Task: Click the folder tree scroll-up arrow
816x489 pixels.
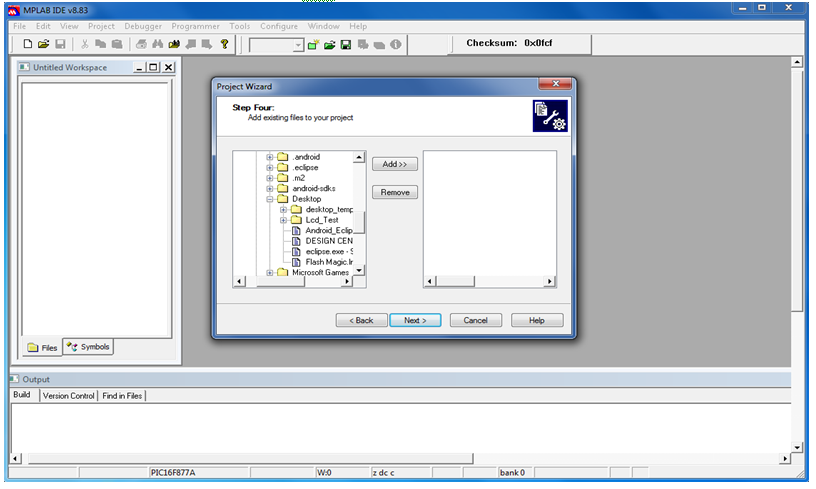Action: tap(359, 157)
